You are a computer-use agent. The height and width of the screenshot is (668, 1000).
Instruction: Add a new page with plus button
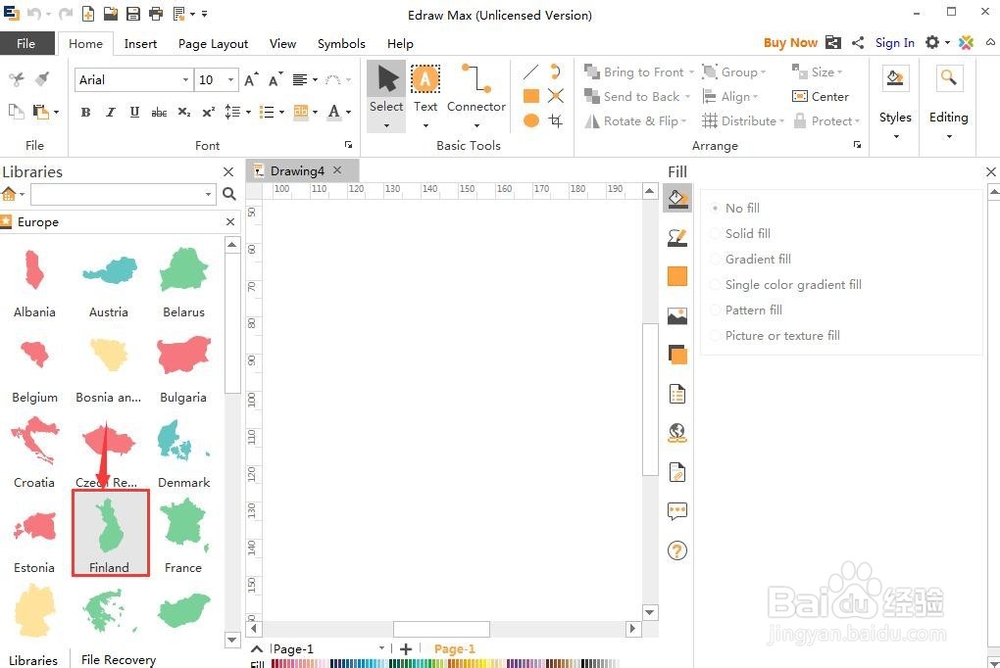click(x=406, y=649)
